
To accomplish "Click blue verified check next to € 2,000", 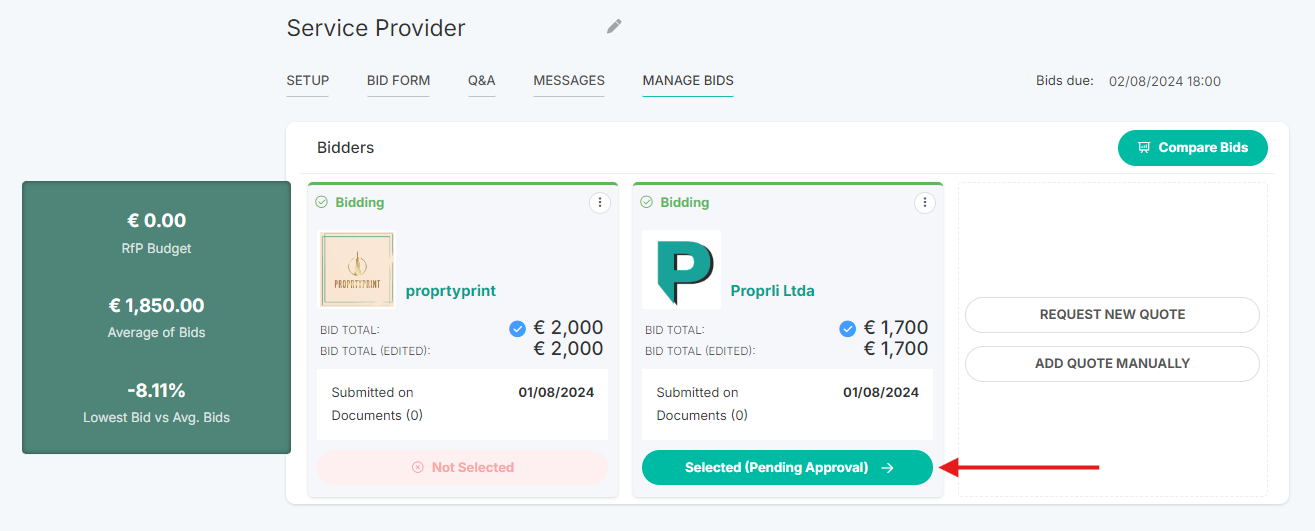I will (x=517, y=328).
